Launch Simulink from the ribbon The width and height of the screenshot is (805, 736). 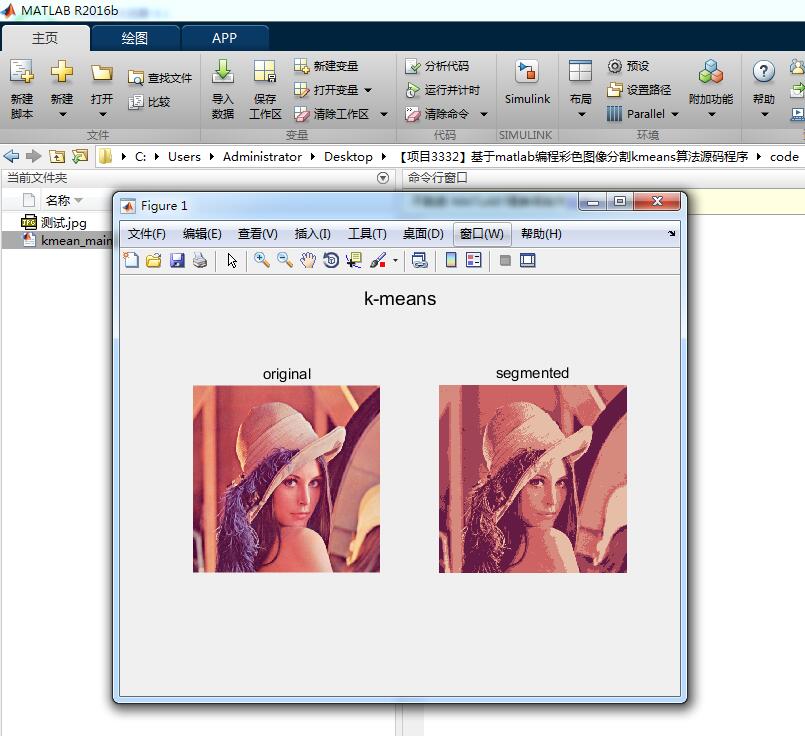[527, 82]
